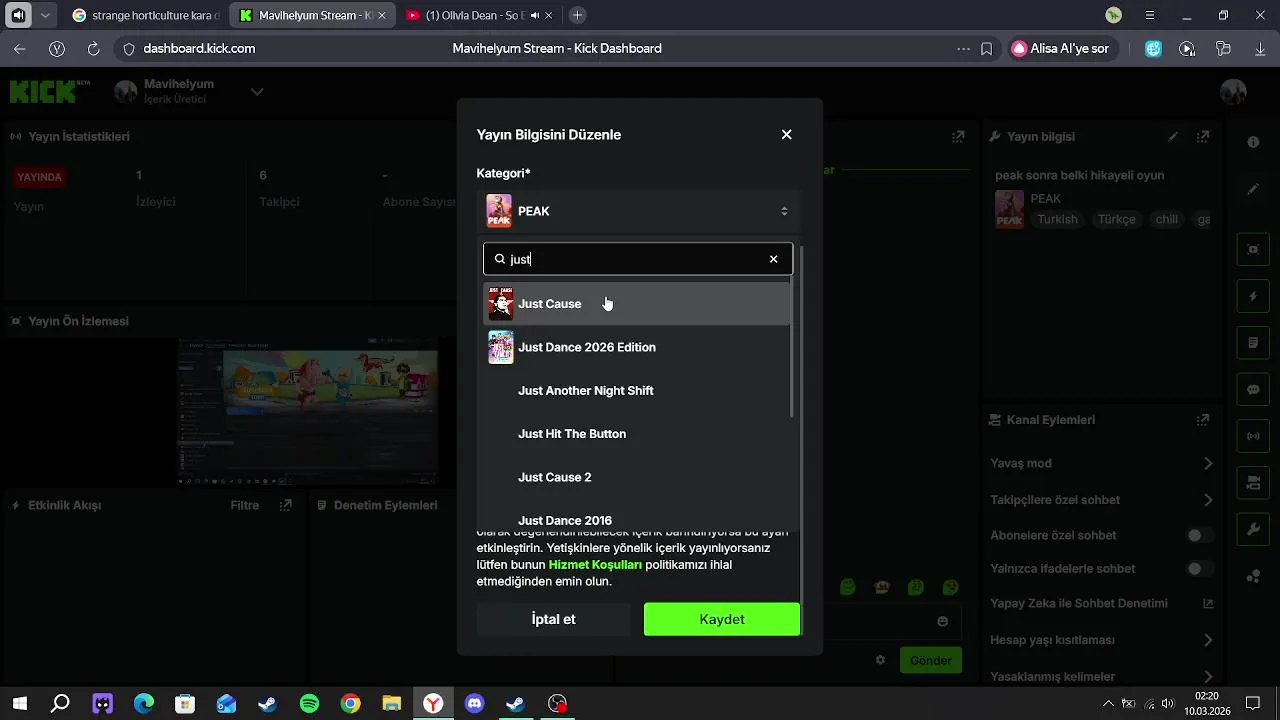This screenshot has height=720, width=1280.
Task: Click the category search input containing 'just'
Action: tap(638, 259)
